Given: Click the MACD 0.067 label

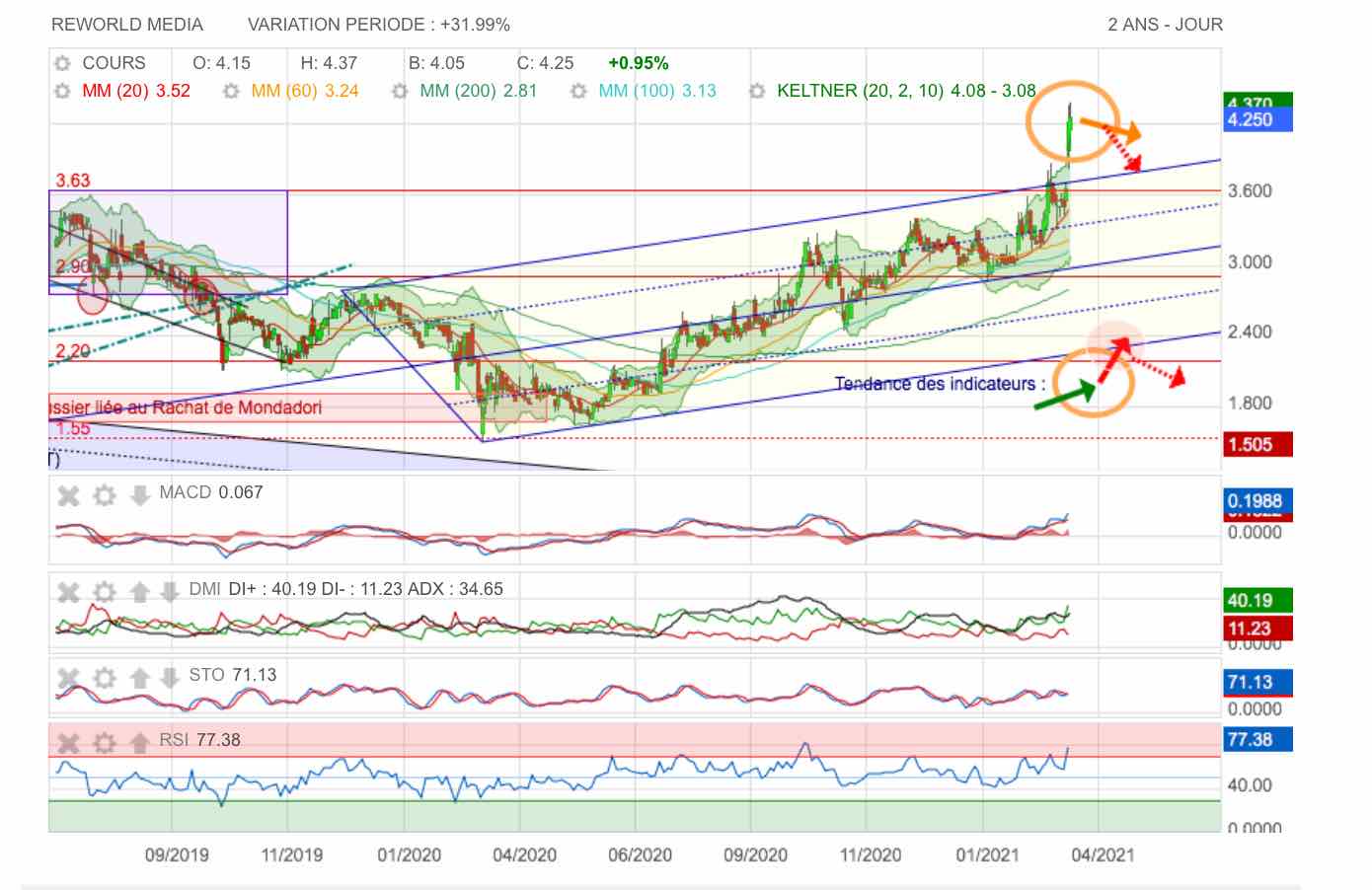Looking at the screenshot, I should (211, 492).
